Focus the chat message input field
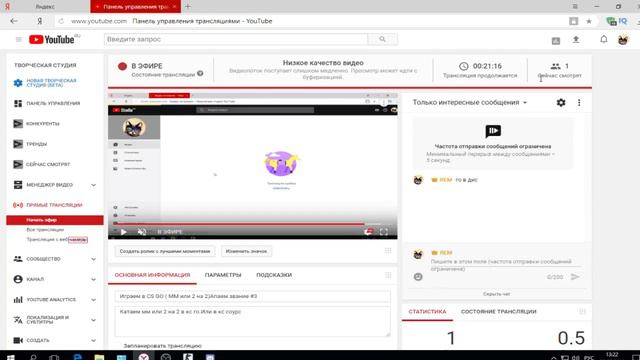Viewport: 640px width, 360px height. [505, 265]
